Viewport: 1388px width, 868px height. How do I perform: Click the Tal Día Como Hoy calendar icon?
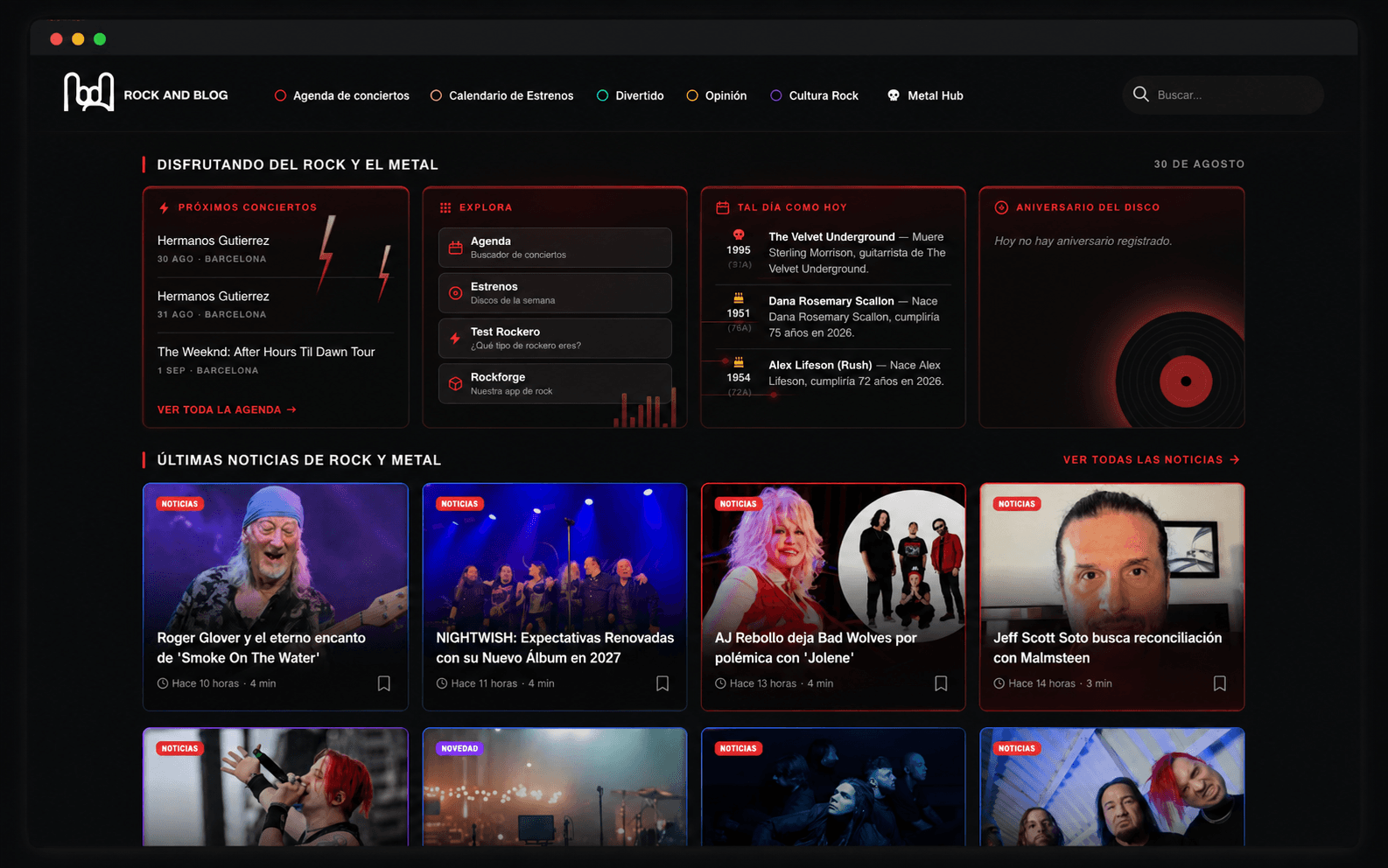[x=723, y=208]
